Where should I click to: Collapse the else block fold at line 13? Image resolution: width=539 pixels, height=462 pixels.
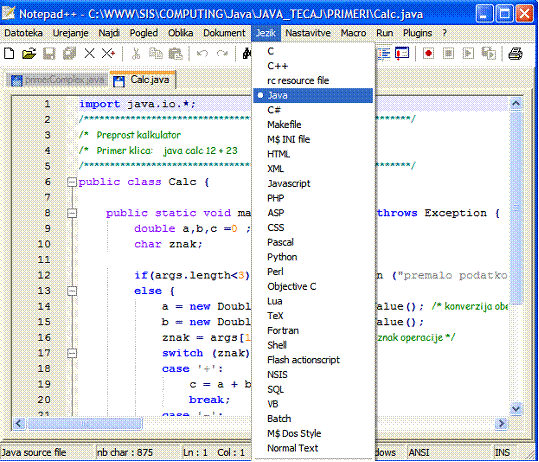click(x=72, y=291)
